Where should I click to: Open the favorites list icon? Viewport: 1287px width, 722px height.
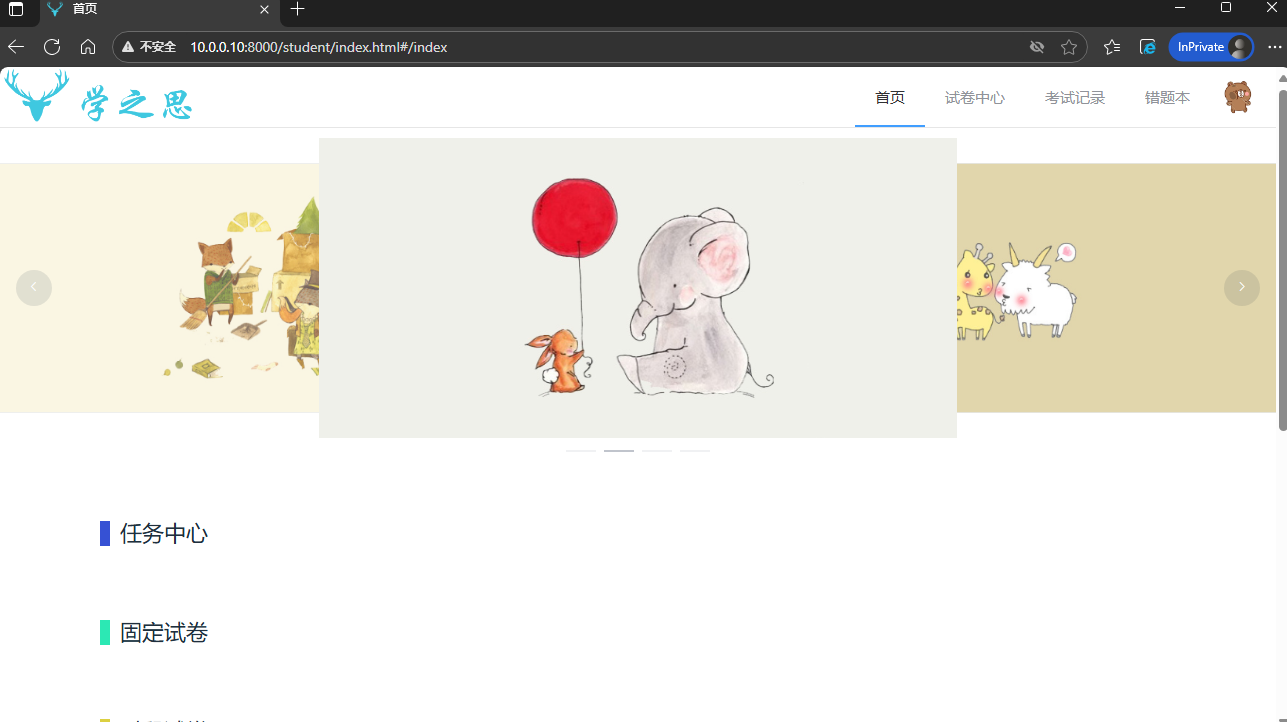pos(1112,47)
